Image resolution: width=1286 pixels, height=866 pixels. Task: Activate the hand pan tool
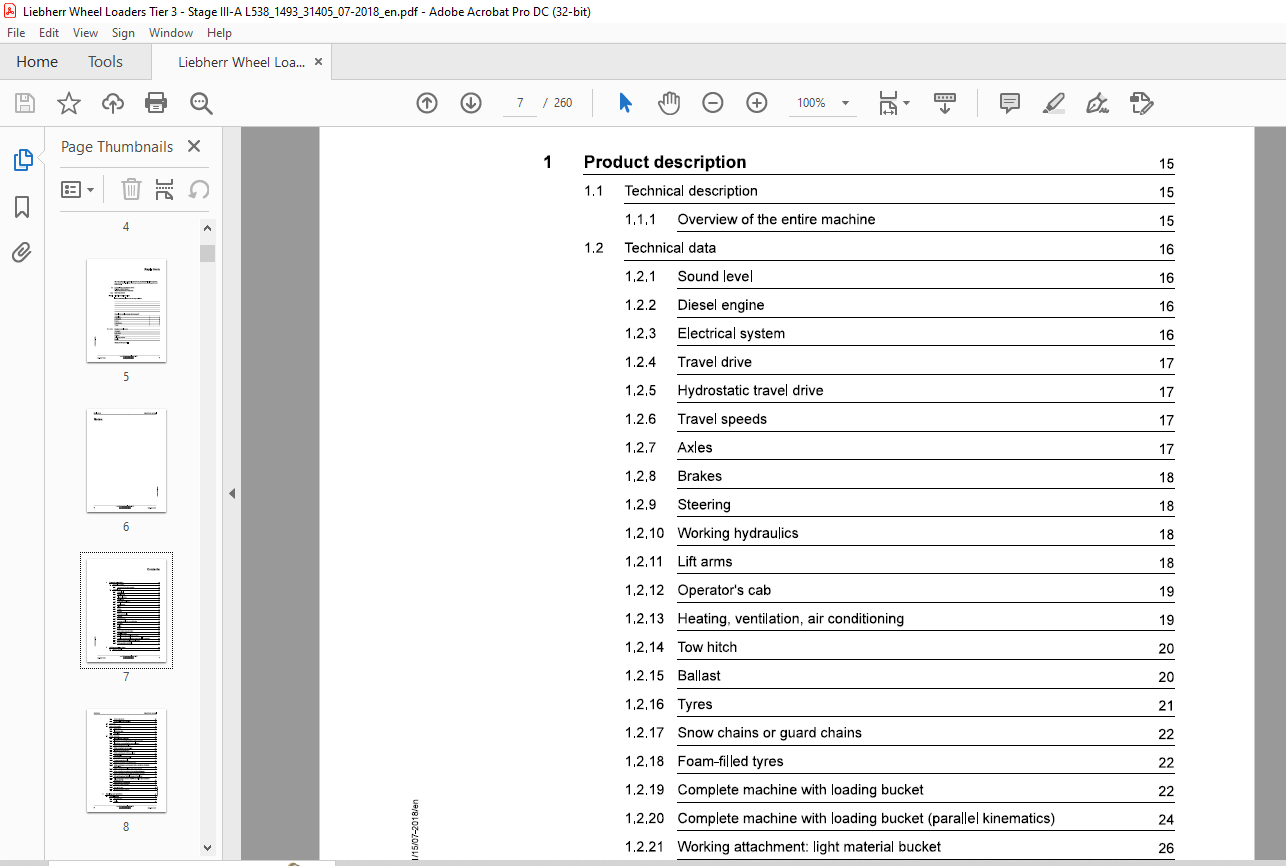(x=669, y=103)
